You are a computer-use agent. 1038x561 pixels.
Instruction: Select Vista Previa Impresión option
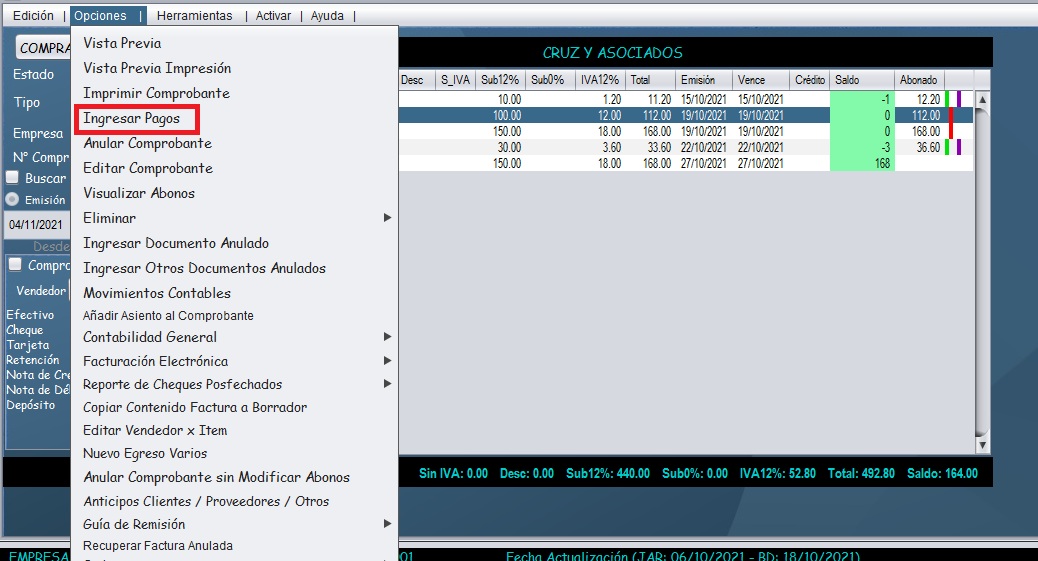pyautogui.click(x=157, y=68)
